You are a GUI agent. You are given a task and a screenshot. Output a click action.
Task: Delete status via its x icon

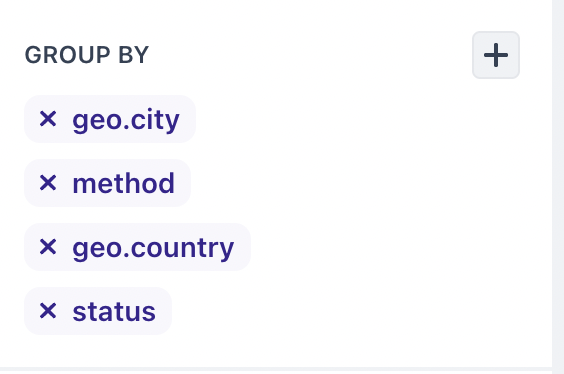click(48, 311)
